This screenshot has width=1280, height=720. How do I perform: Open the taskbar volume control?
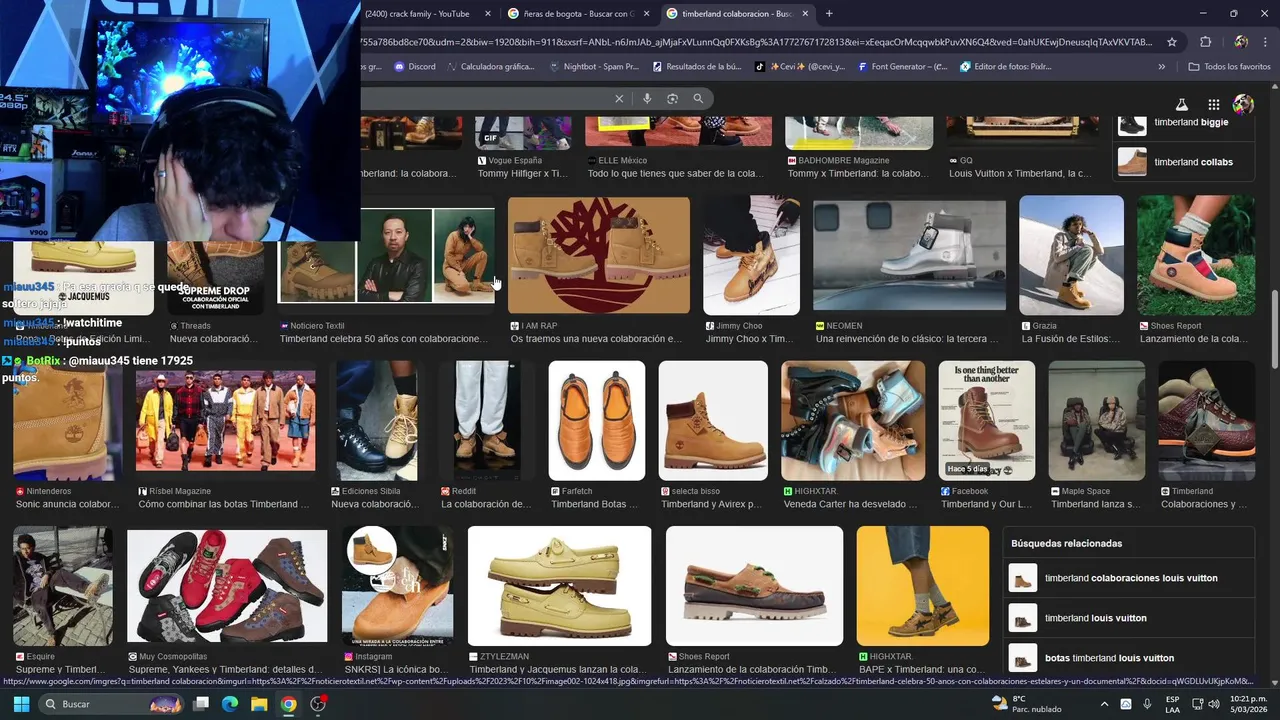tap(1214, 704)
